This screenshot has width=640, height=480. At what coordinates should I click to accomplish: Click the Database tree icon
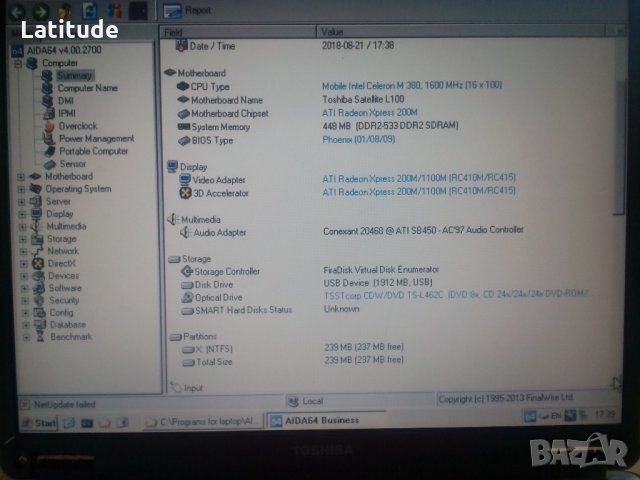[x=40, y=325]
